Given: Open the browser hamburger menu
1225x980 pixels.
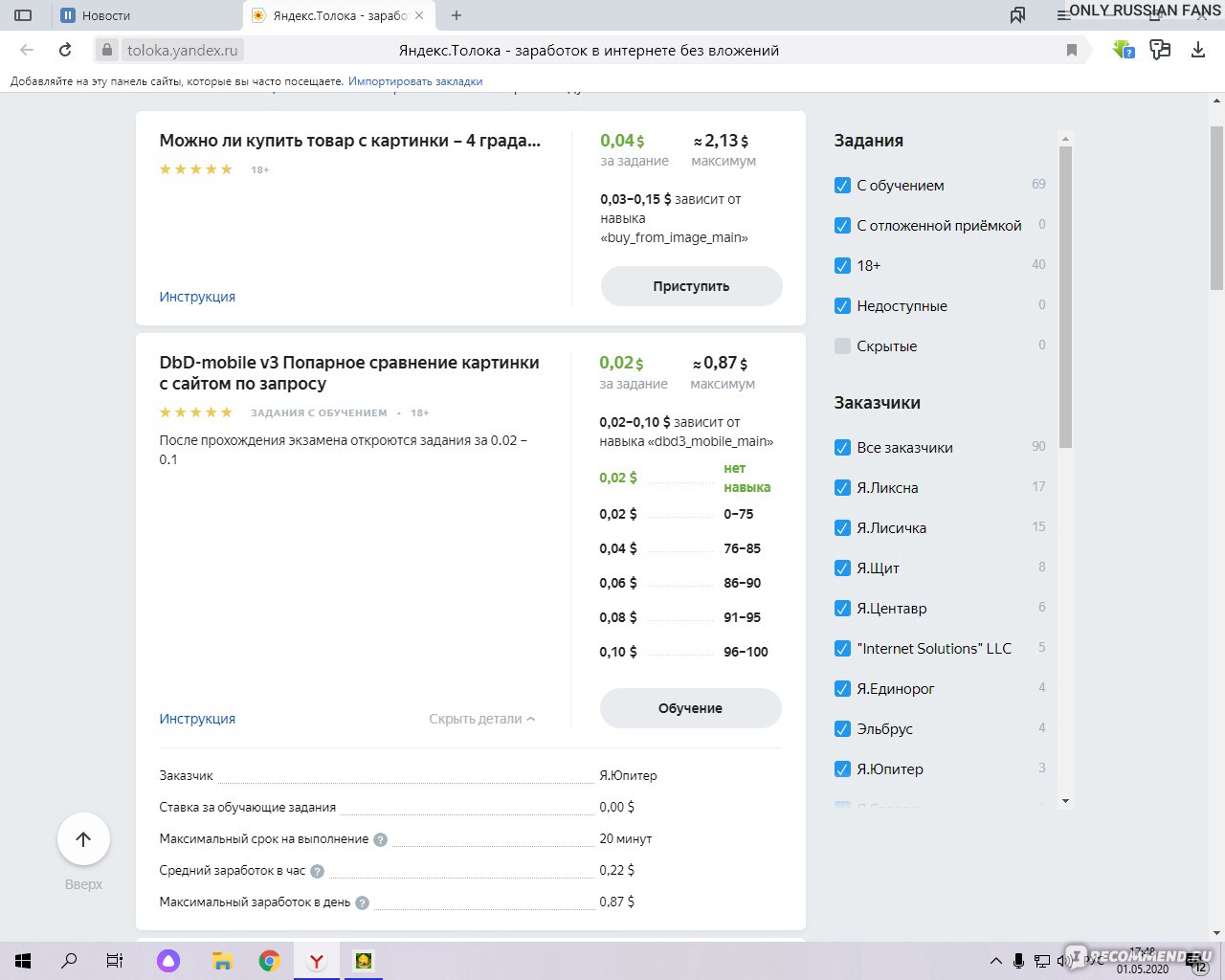Looking at the screenshot, I should pos(1062,15).
